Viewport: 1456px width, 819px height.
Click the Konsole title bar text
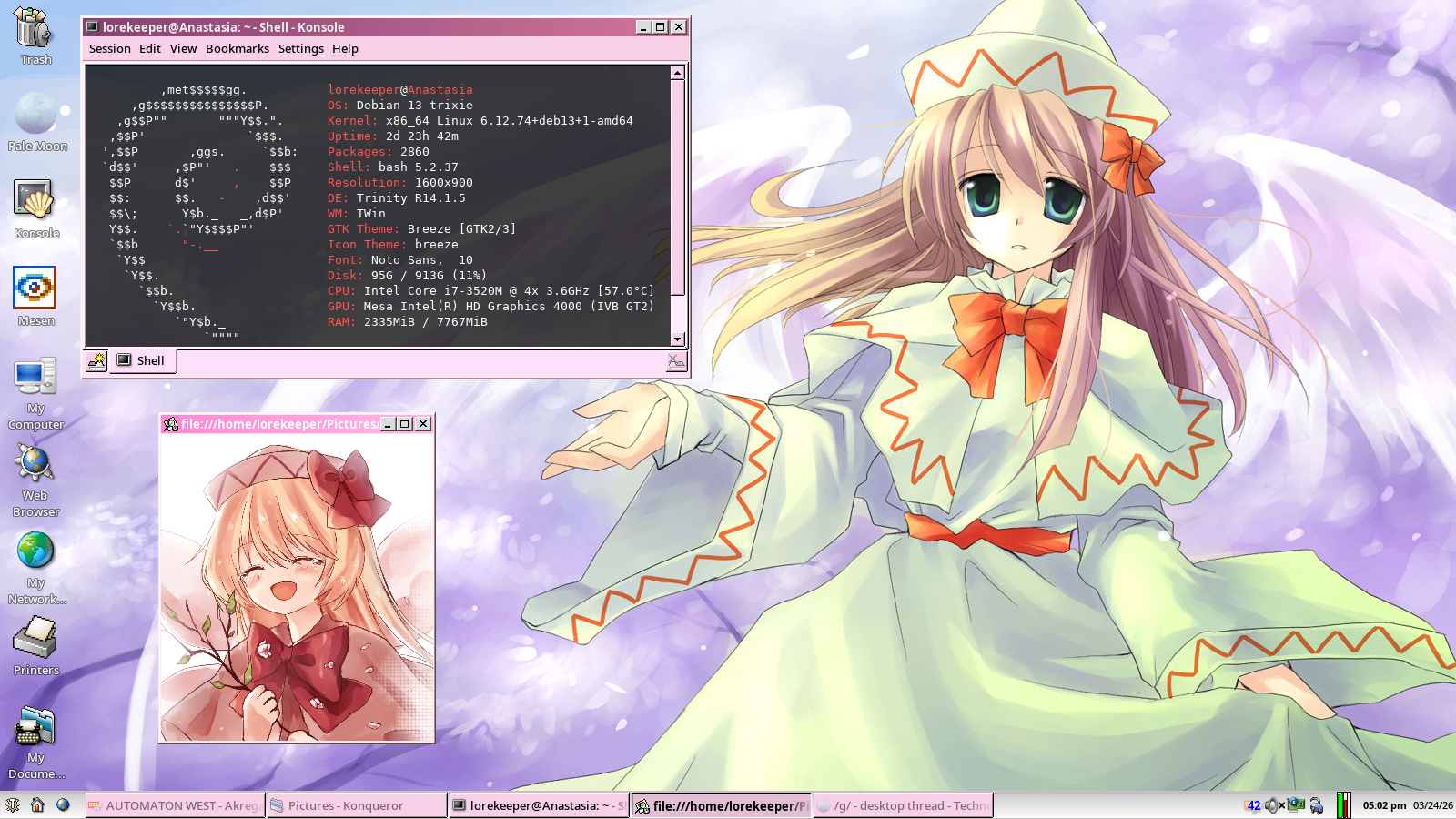pyautogui.click(x=223, y=27)
